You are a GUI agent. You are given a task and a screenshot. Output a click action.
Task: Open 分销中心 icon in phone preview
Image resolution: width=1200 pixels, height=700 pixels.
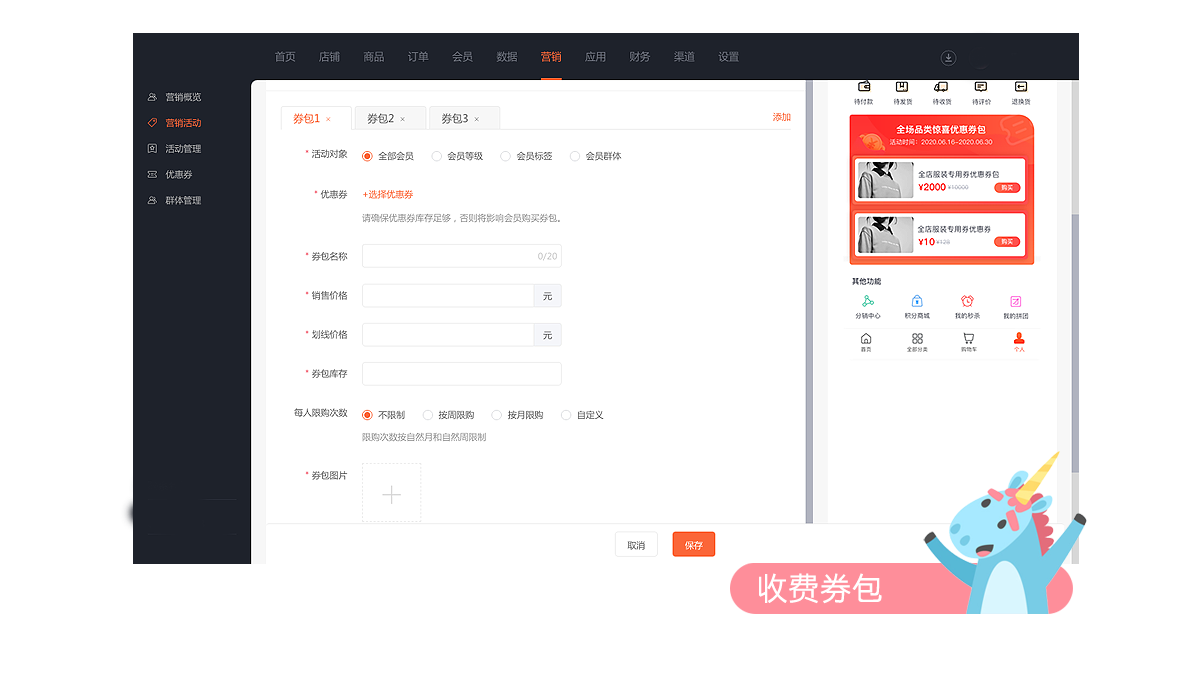867,301
